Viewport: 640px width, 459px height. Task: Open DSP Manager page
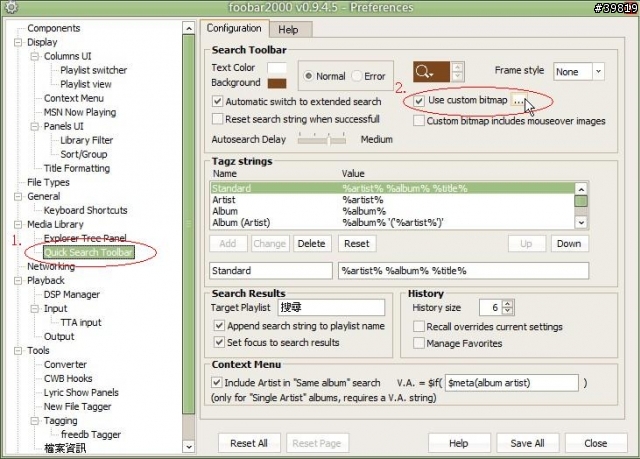pos(71,294)
